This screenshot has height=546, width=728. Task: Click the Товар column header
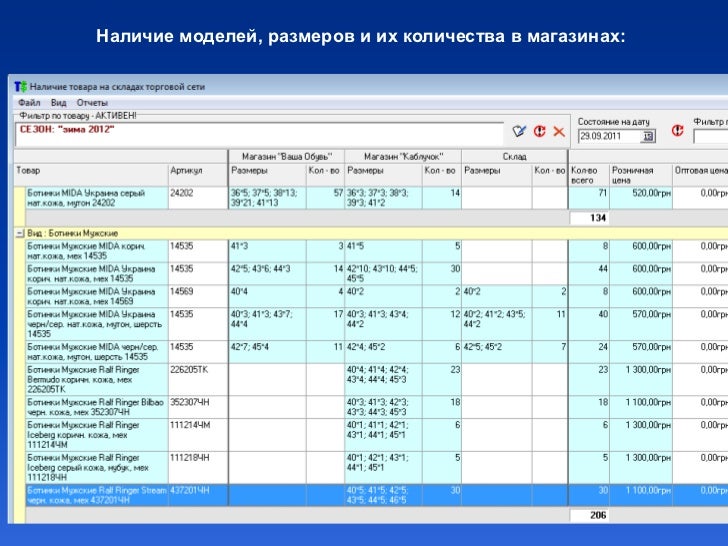[x=91, y=175]
